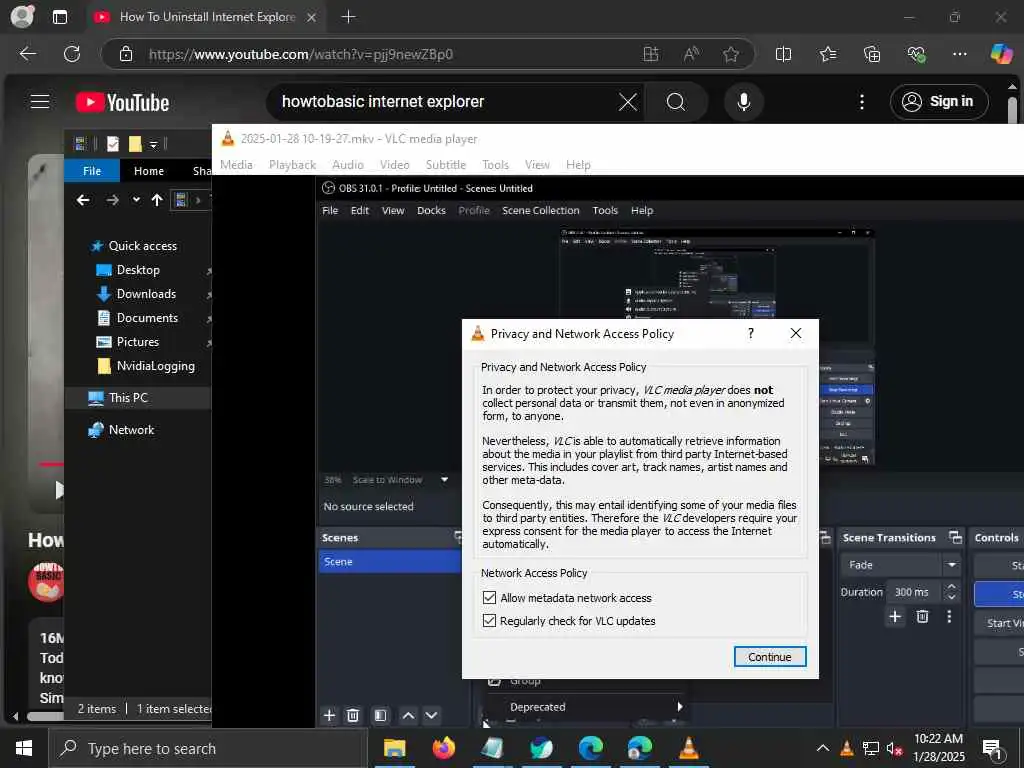
Task: Click trash icon under OBS Scenes list
Action: point(353,715)
